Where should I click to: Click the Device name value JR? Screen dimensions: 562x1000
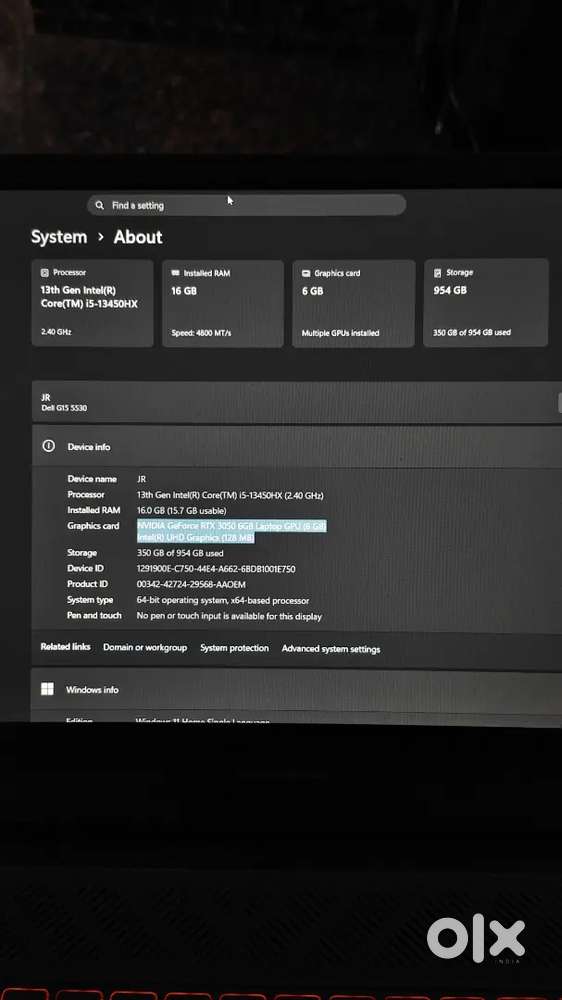point(142,479)
